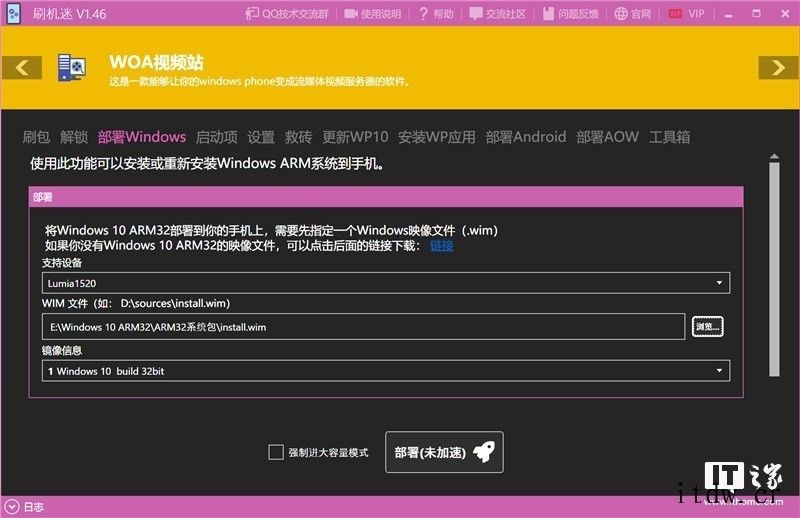800x518 pixels.
Task: Minimize the 刷机迷 window
Action: coord(729,14)
